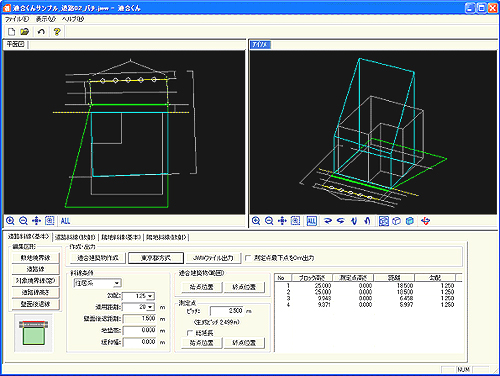Screen dimensions: 500x376
Task: Zoom out on the plan view
Action: (x=23, y=221)
